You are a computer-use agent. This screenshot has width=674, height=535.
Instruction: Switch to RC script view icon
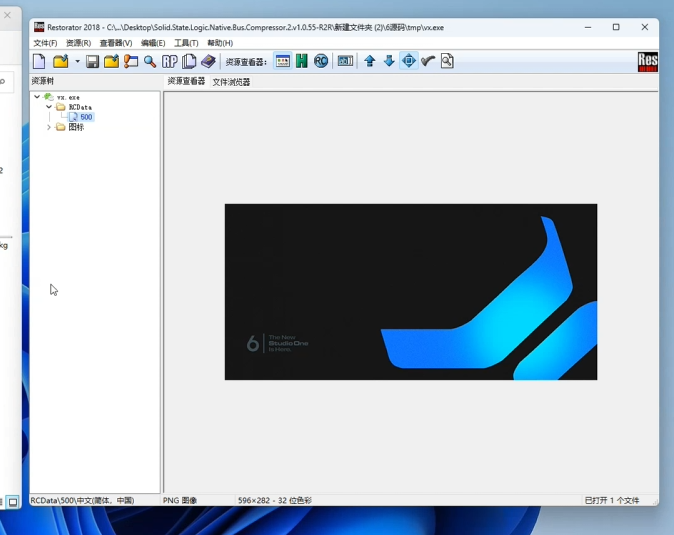tap(321, 61)
